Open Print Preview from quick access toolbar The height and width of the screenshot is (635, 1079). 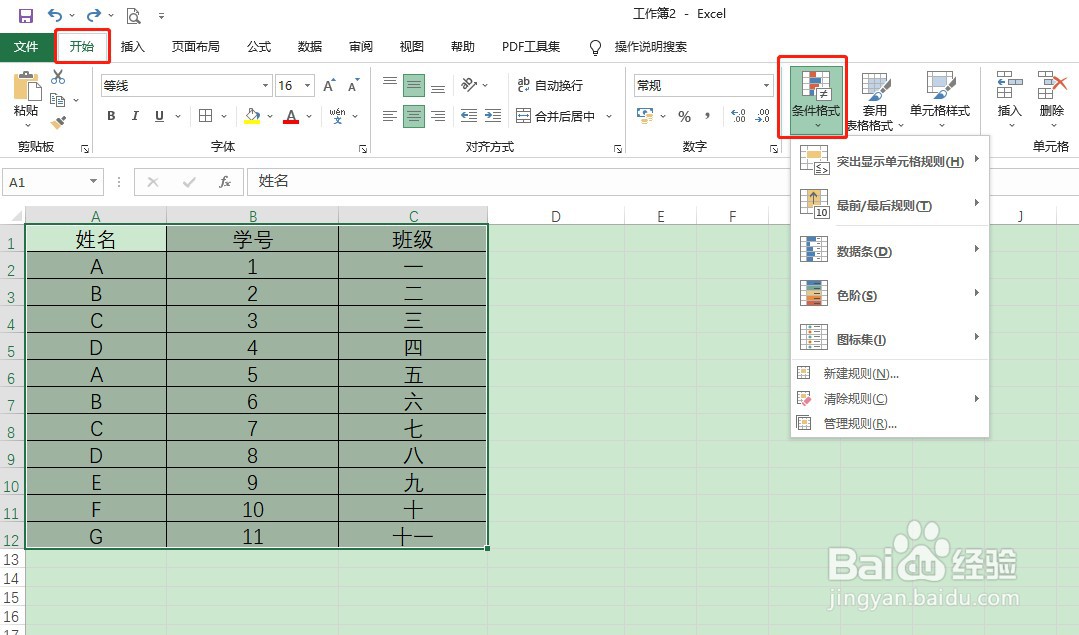[133, 15]
